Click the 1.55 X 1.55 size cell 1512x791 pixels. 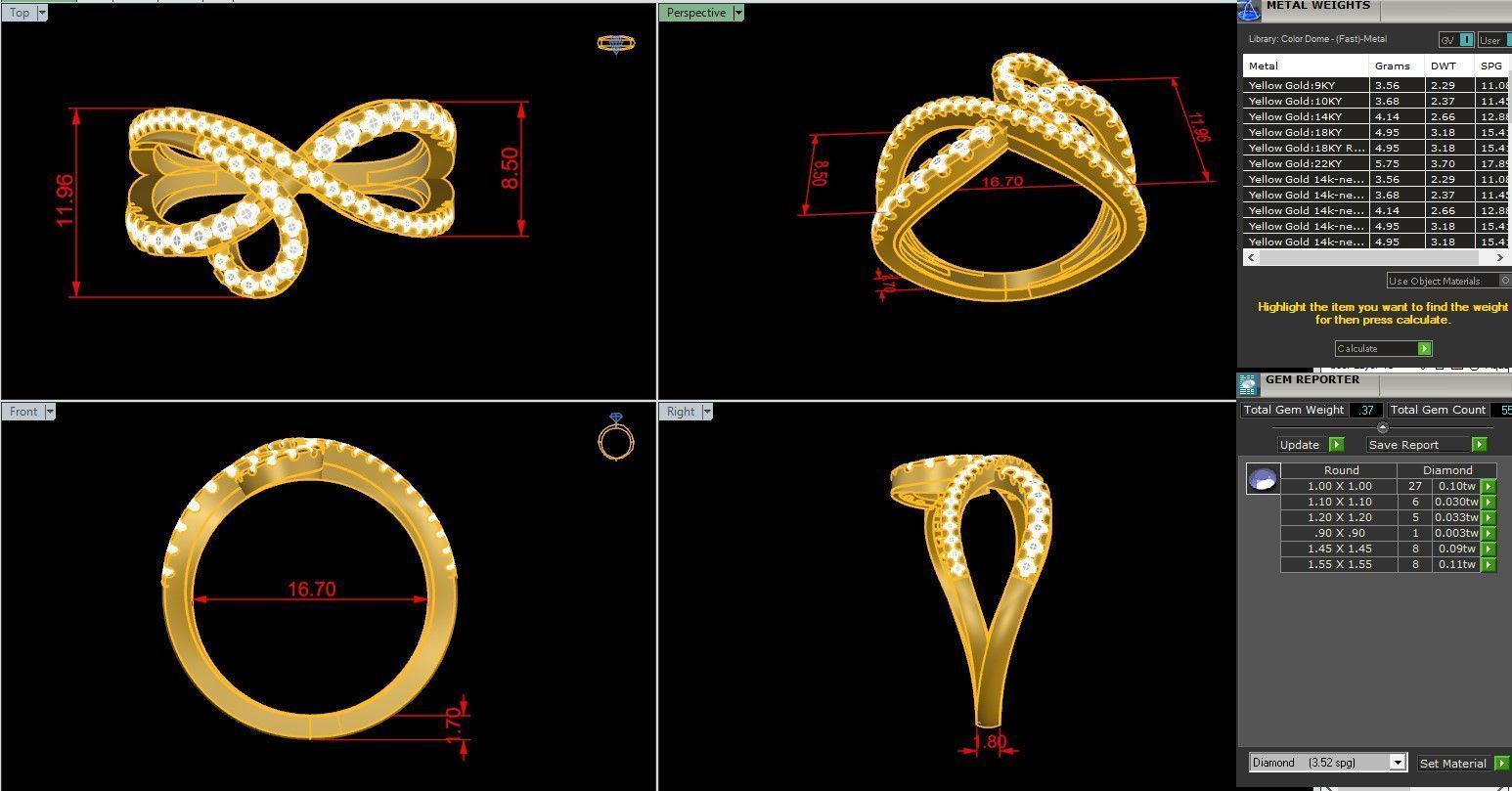1340,564
